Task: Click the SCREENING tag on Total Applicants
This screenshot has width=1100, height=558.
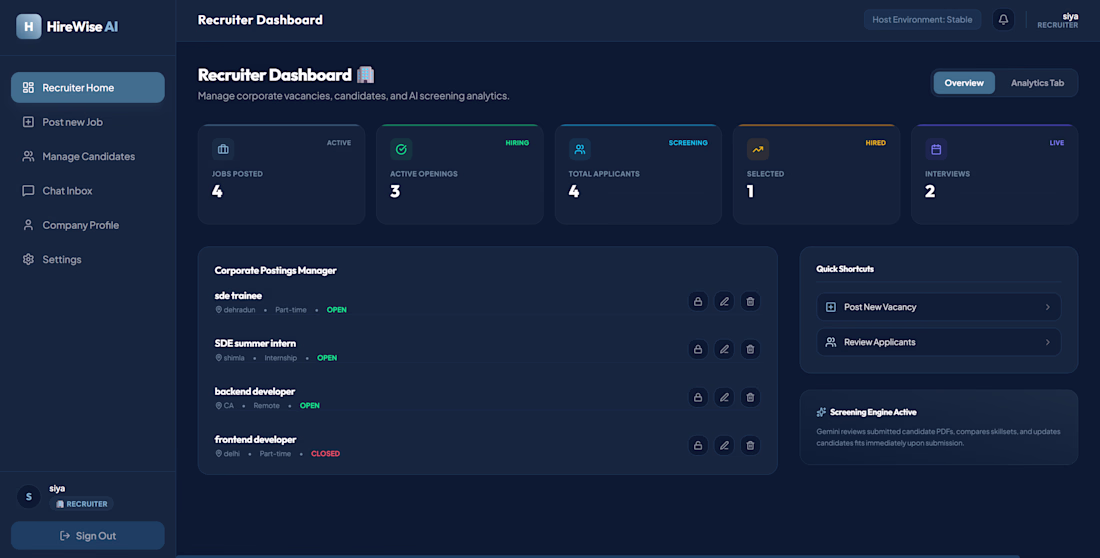Action: pos(688,142)
